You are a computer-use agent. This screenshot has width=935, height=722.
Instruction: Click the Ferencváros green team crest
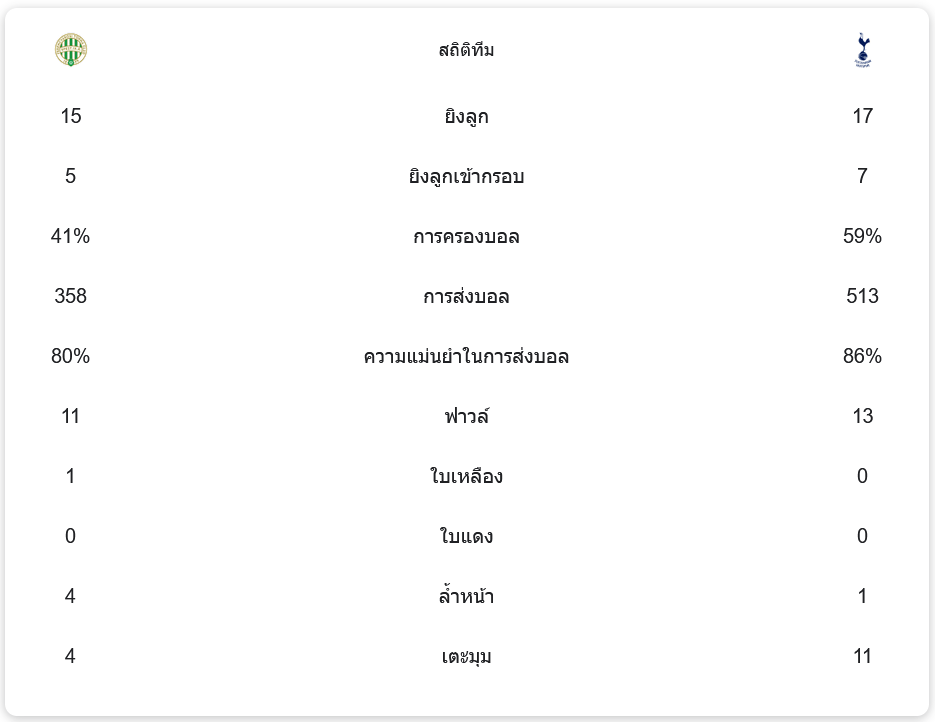(x=71, y=50)
